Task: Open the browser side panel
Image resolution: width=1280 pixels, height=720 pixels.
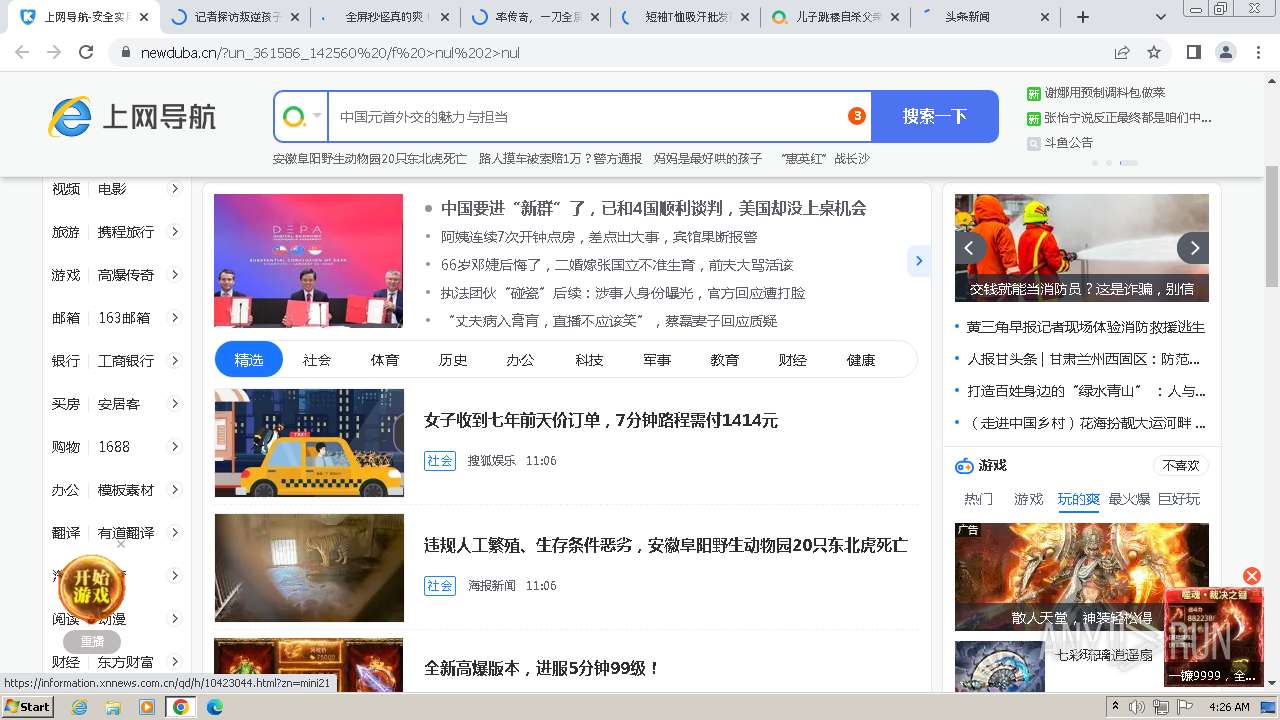Action: 1194,52
